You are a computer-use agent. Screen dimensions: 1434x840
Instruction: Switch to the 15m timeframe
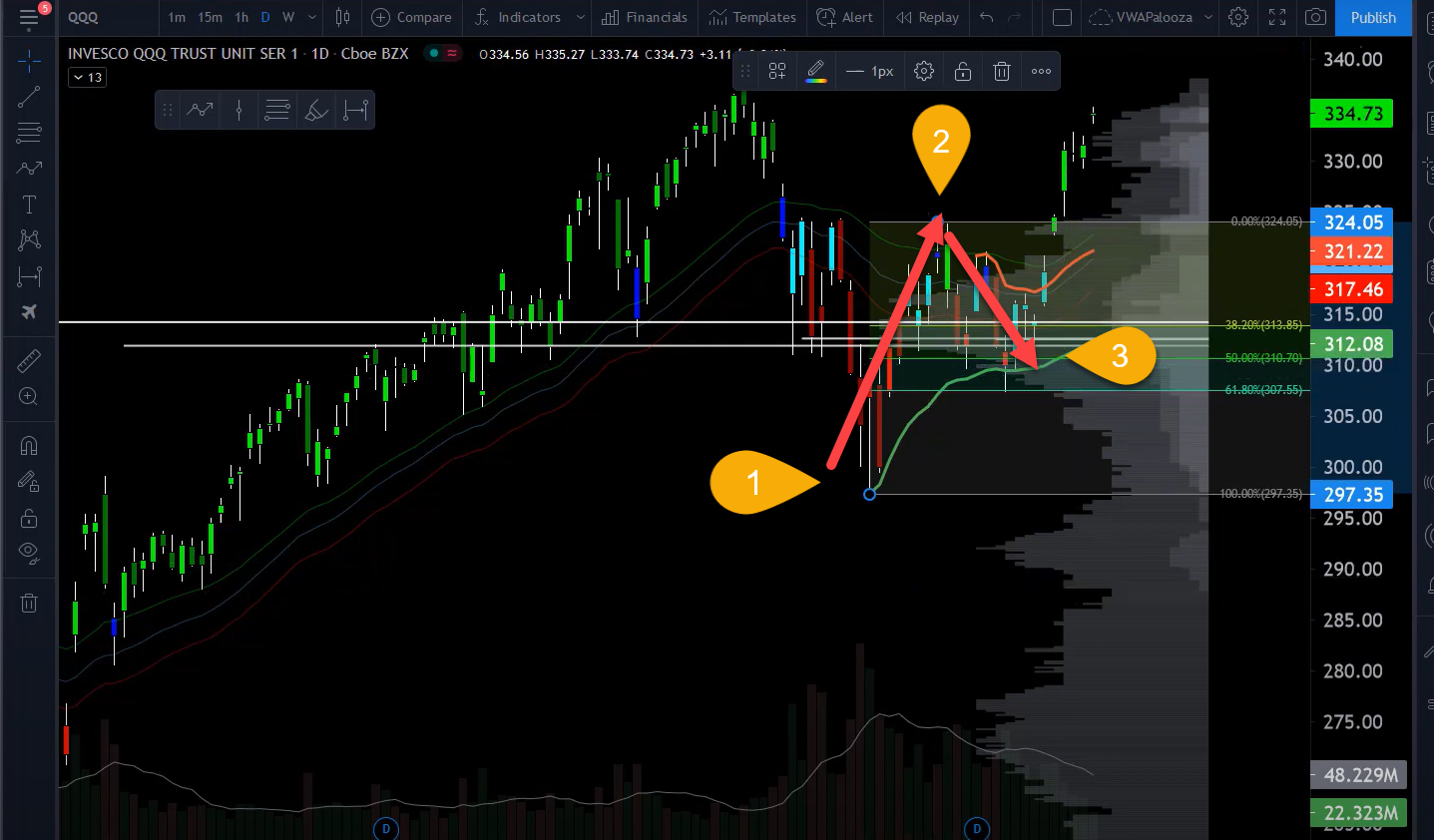(210, 17)
